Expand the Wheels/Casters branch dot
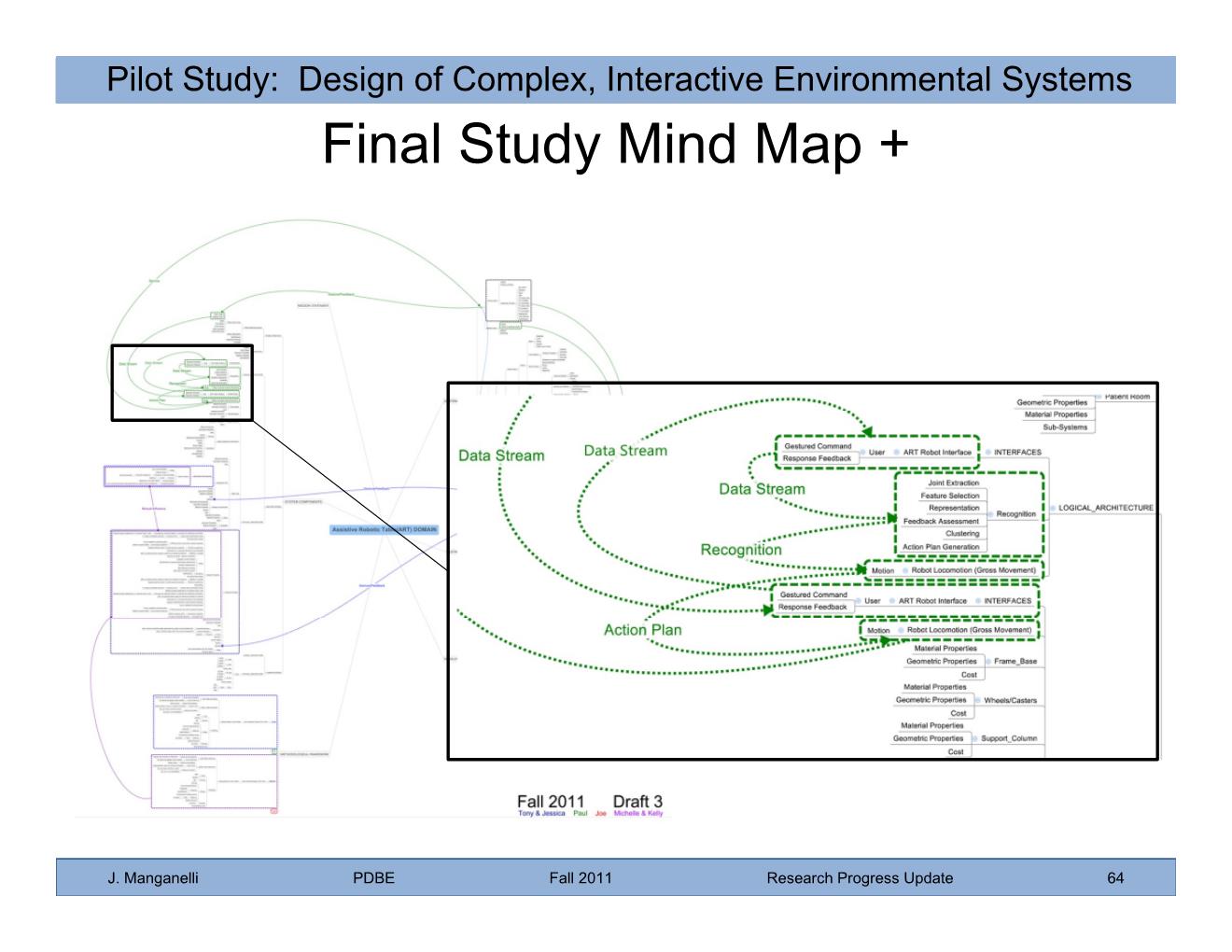 click(x=977, y=700)
